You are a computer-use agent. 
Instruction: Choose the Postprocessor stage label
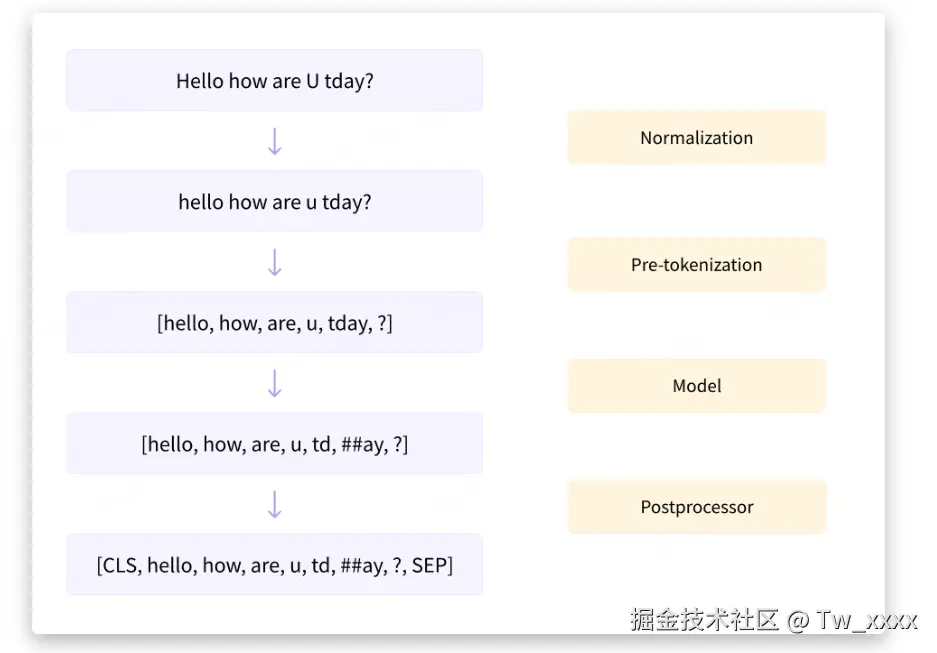point(696,507)
